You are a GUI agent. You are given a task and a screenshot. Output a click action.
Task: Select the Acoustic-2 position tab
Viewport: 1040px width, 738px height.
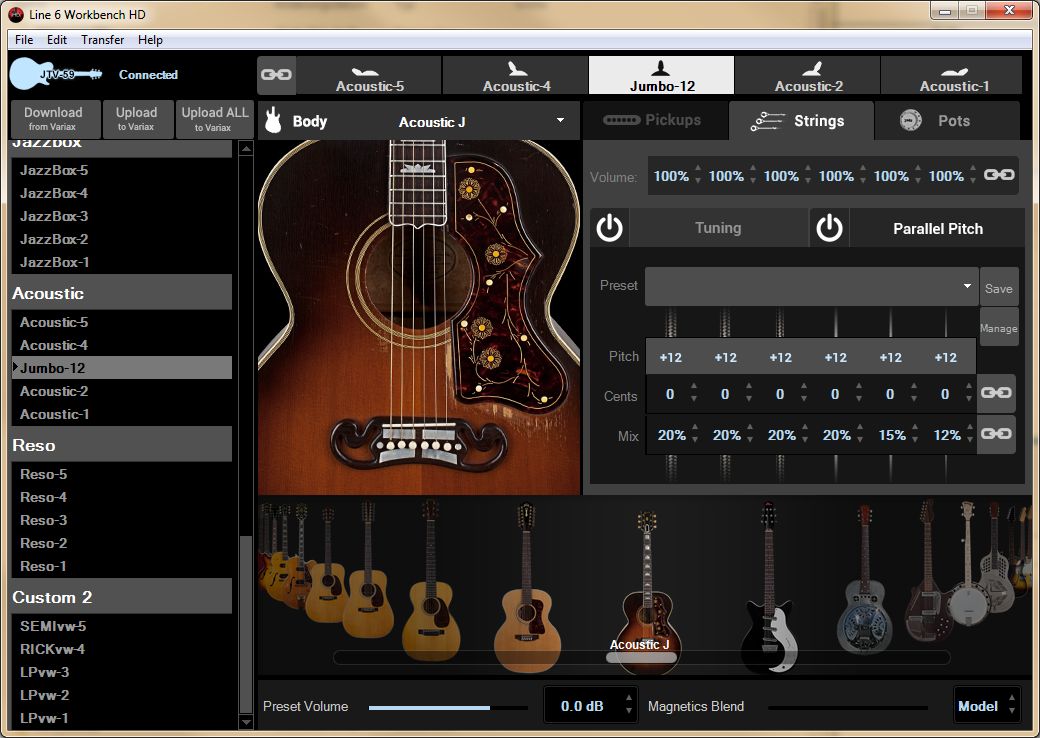(808, 75)
